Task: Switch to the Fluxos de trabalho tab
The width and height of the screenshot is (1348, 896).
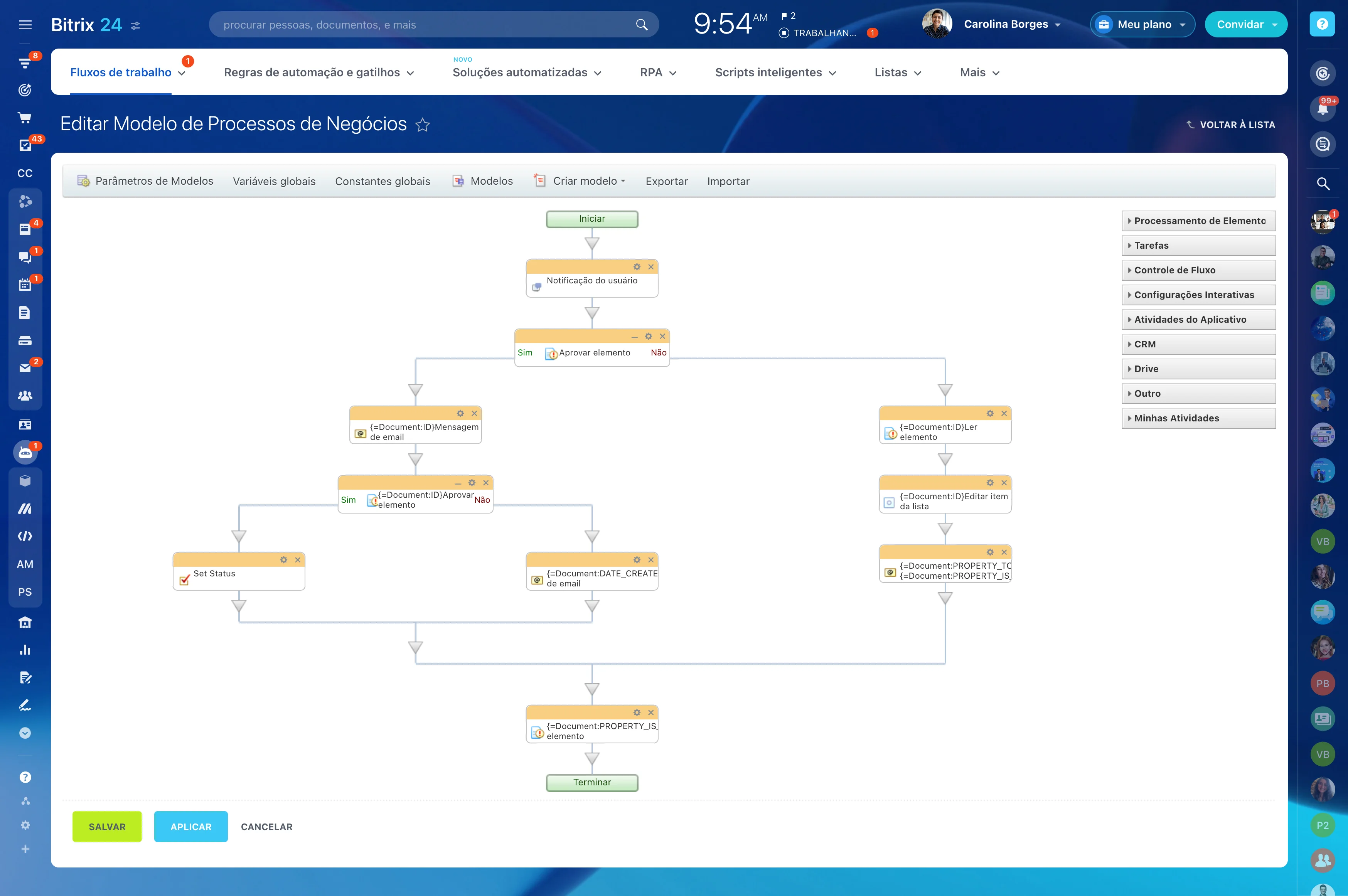Action: point(121,72)
